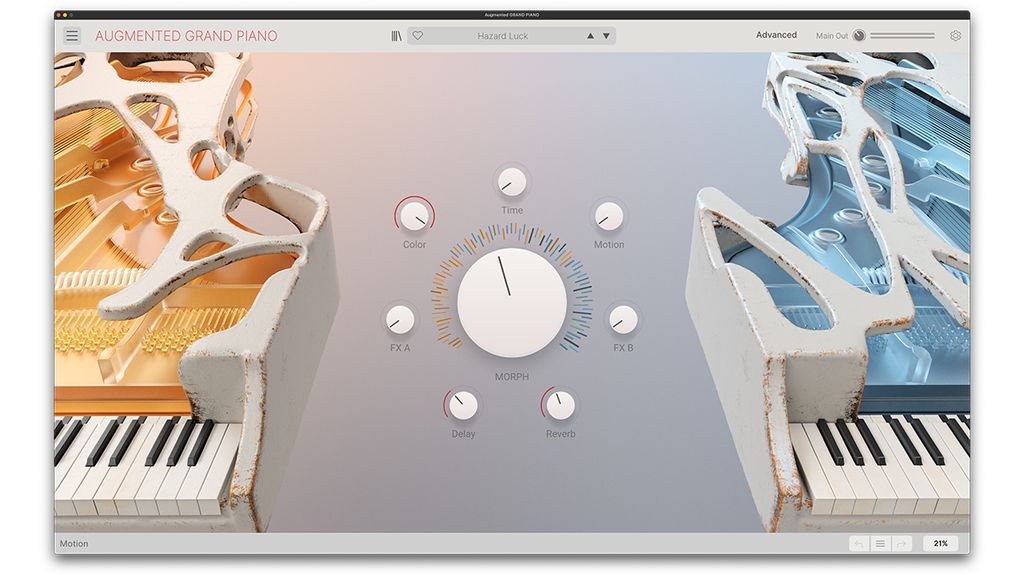This screenshot has height=576, width=1024.
Task: Open the preset library browser icon
Action: point(397,35)
